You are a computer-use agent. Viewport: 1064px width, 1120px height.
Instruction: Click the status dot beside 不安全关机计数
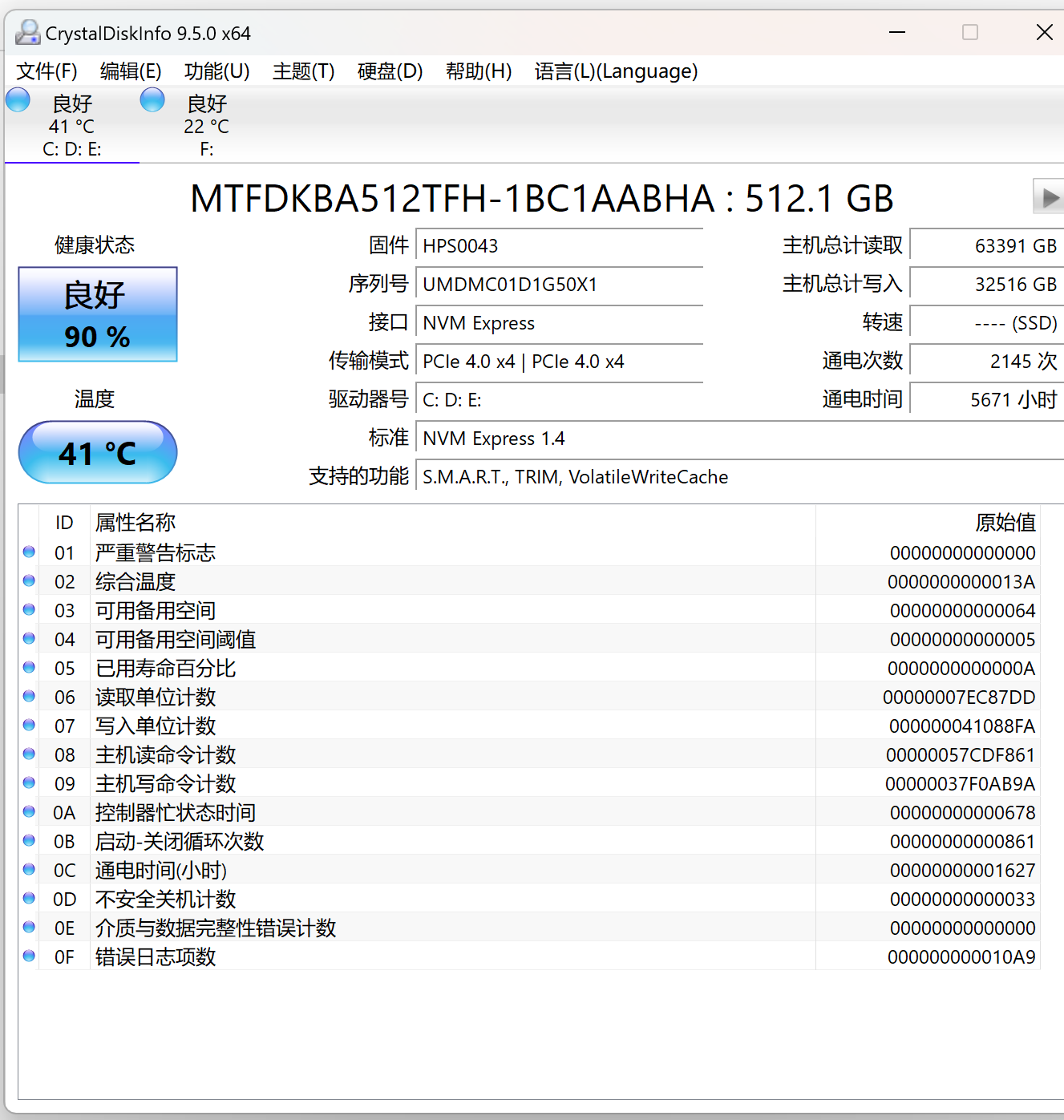click(x=29, y=897)
